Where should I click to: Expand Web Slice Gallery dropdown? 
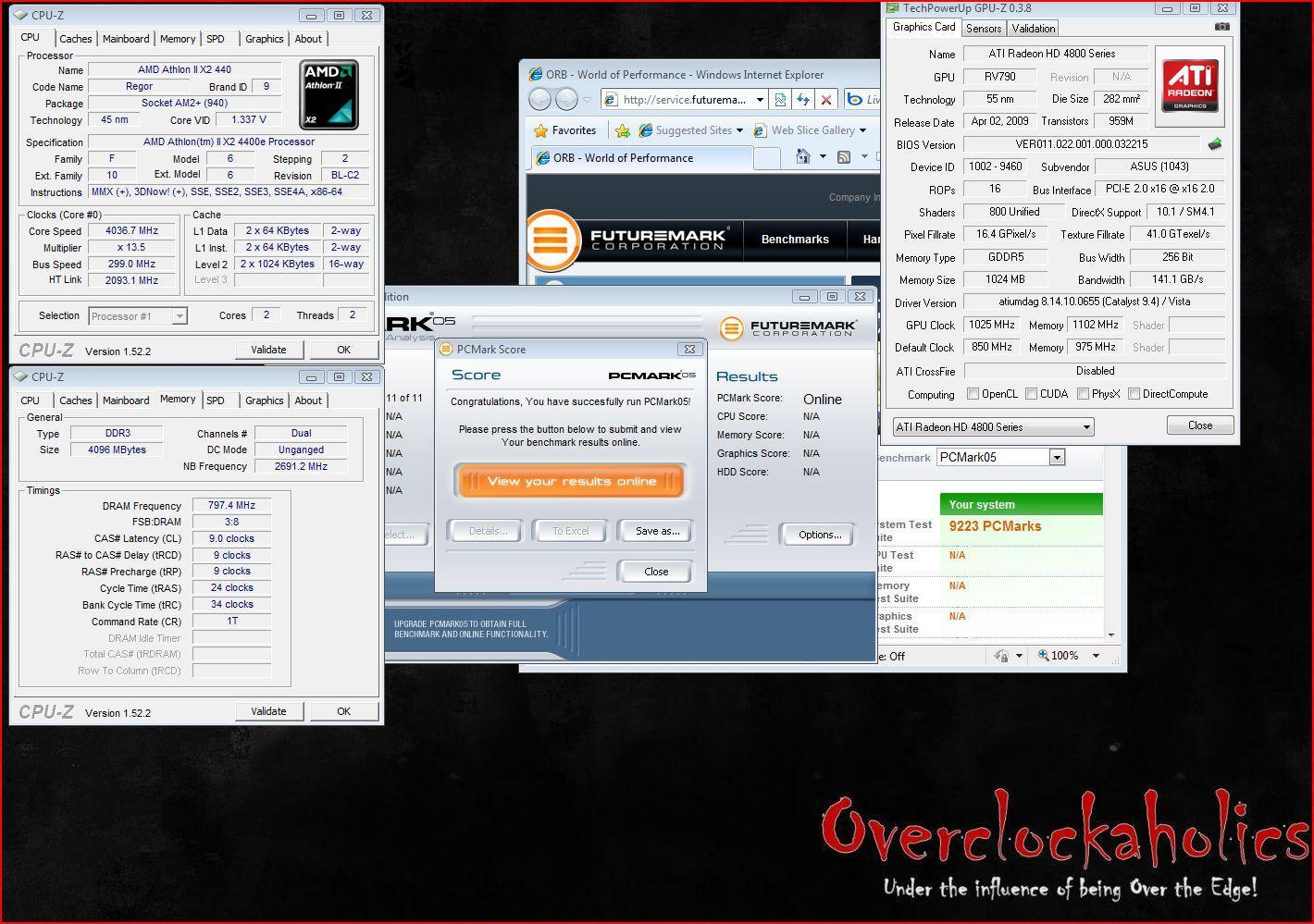pos(862,130)
